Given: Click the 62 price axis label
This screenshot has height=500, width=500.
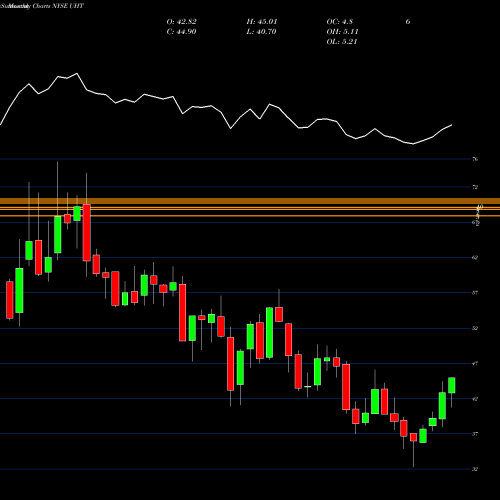Looking at the screenshot, I should 475,257.
